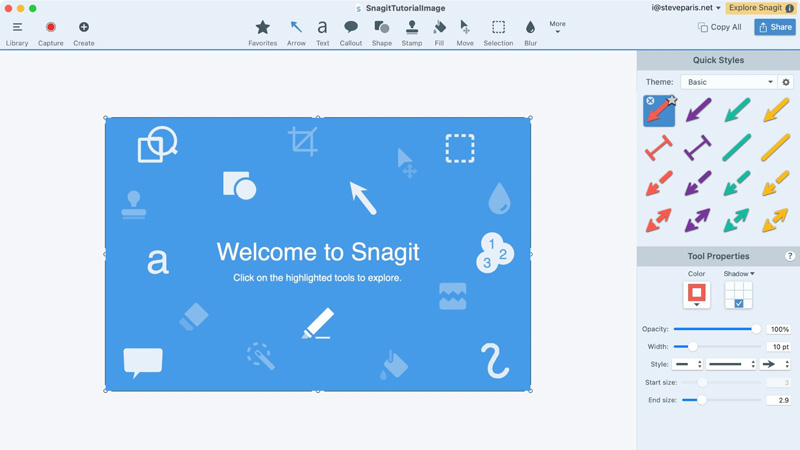Toggle favorite star on red arrow style
This screenshot has height=450, width=800.
pyautogui.click(x=672, y=100)
